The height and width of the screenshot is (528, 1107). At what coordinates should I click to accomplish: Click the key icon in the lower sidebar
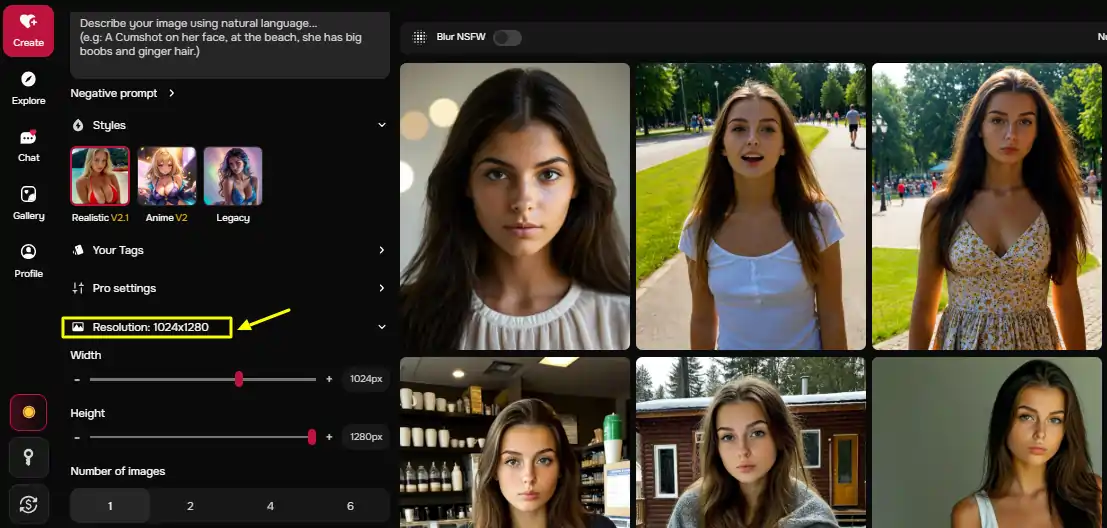28,458
